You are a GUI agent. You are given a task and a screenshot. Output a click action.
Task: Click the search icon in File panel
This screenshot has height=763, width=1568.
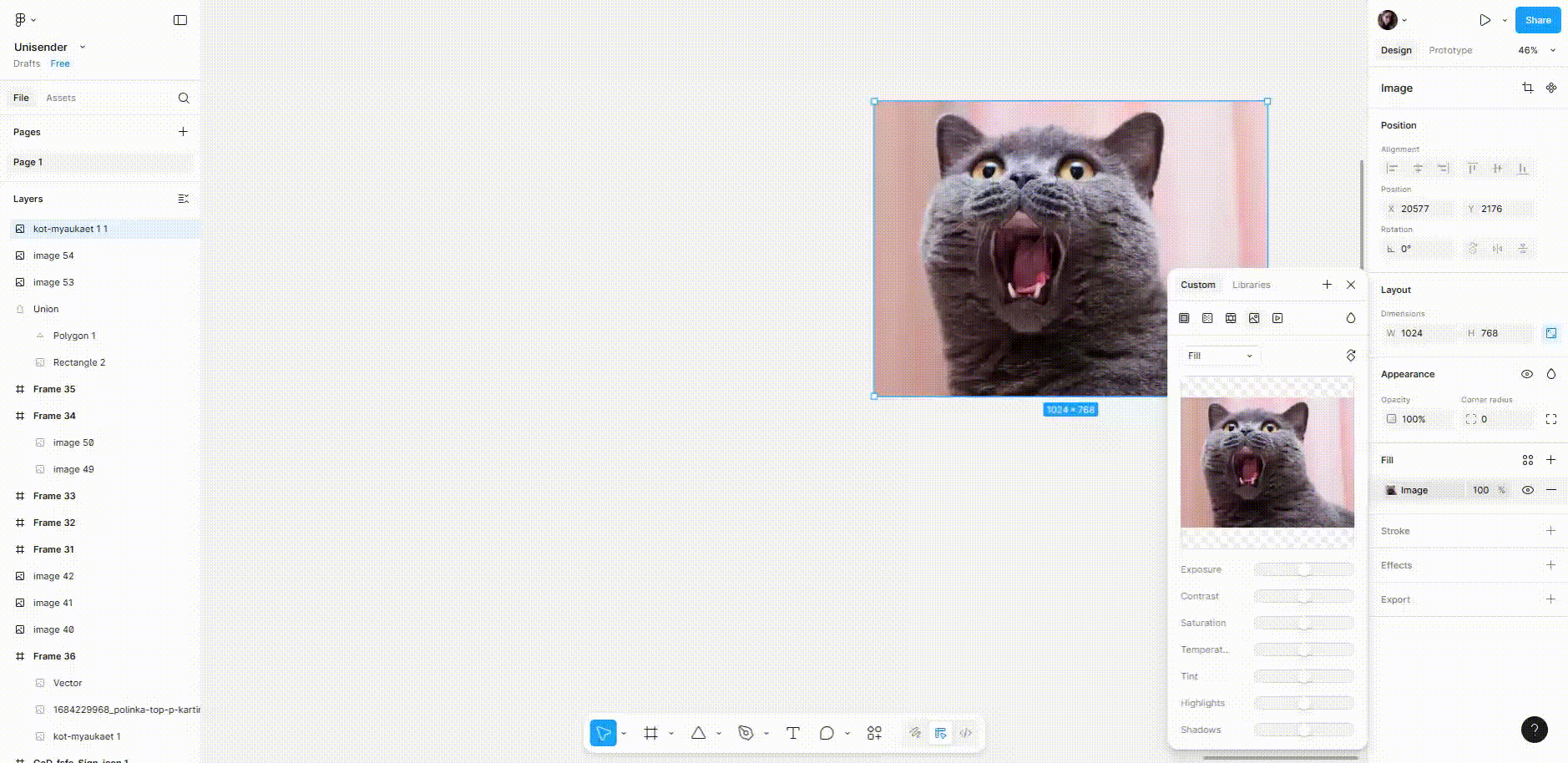(x=184, y=98)
